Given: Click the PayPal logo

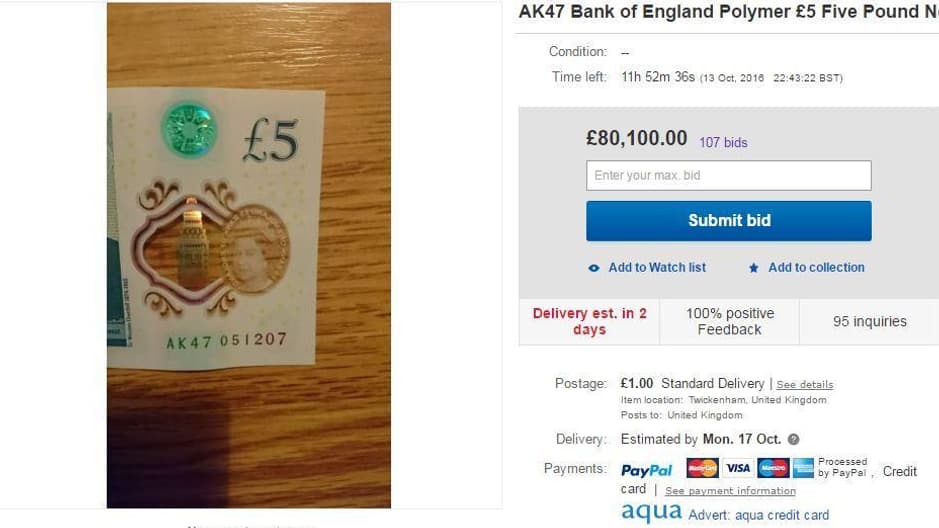Looking at the screenshot, I should point(647,470).
